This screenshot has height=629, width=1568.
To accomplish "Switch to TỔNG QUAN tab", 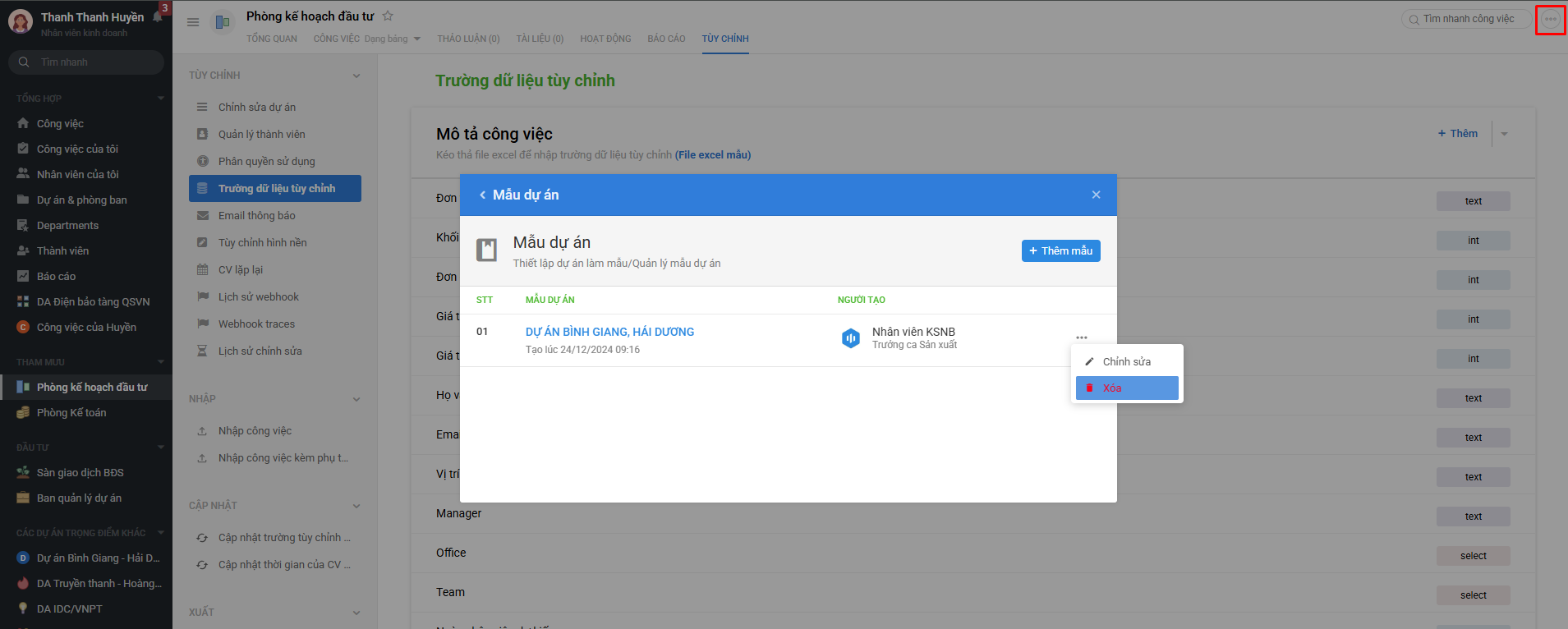I will tap(272, 39).
